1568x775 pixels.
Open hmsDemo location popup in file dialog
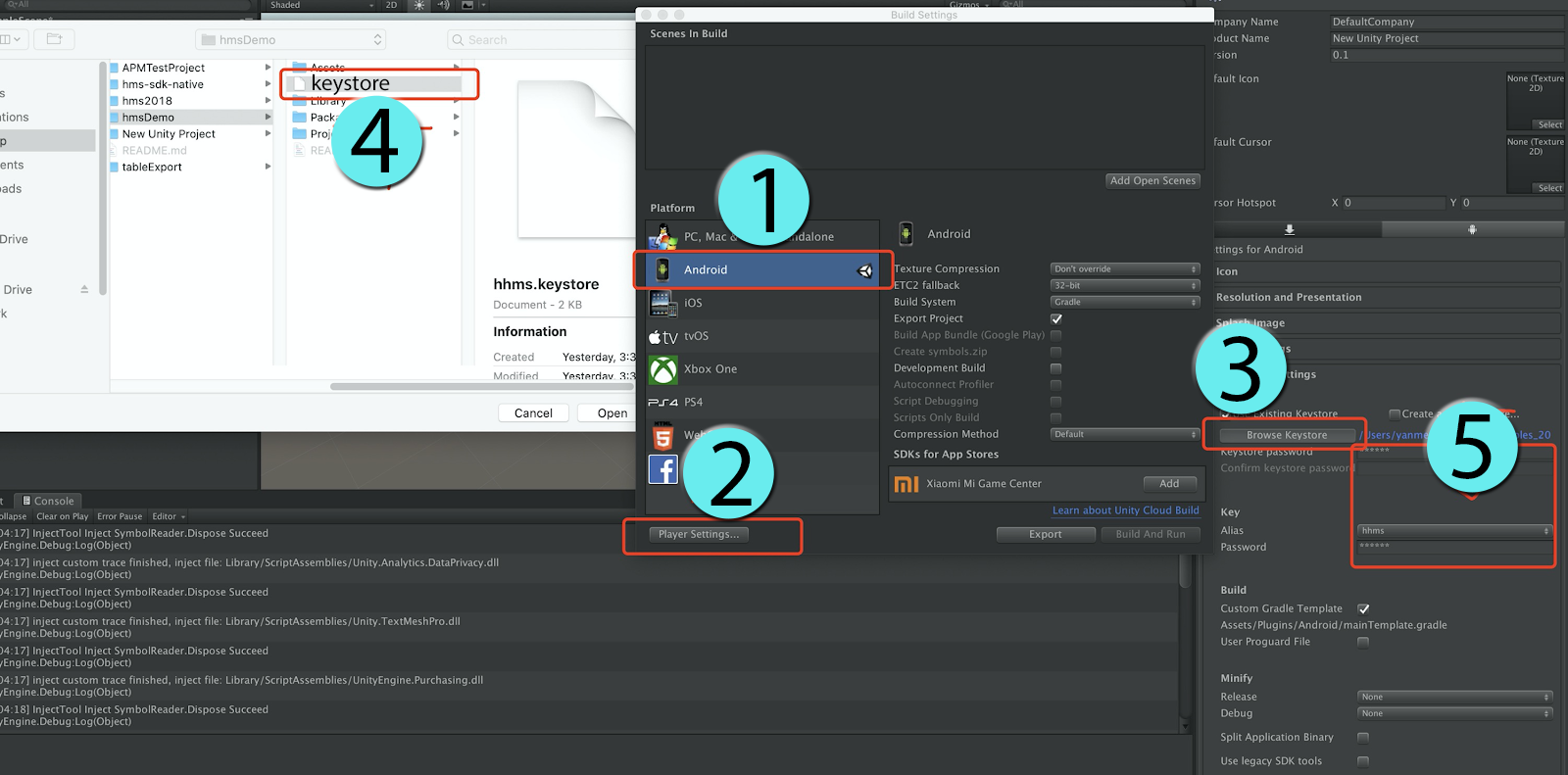pyautogui.click(x=291, y=39)
